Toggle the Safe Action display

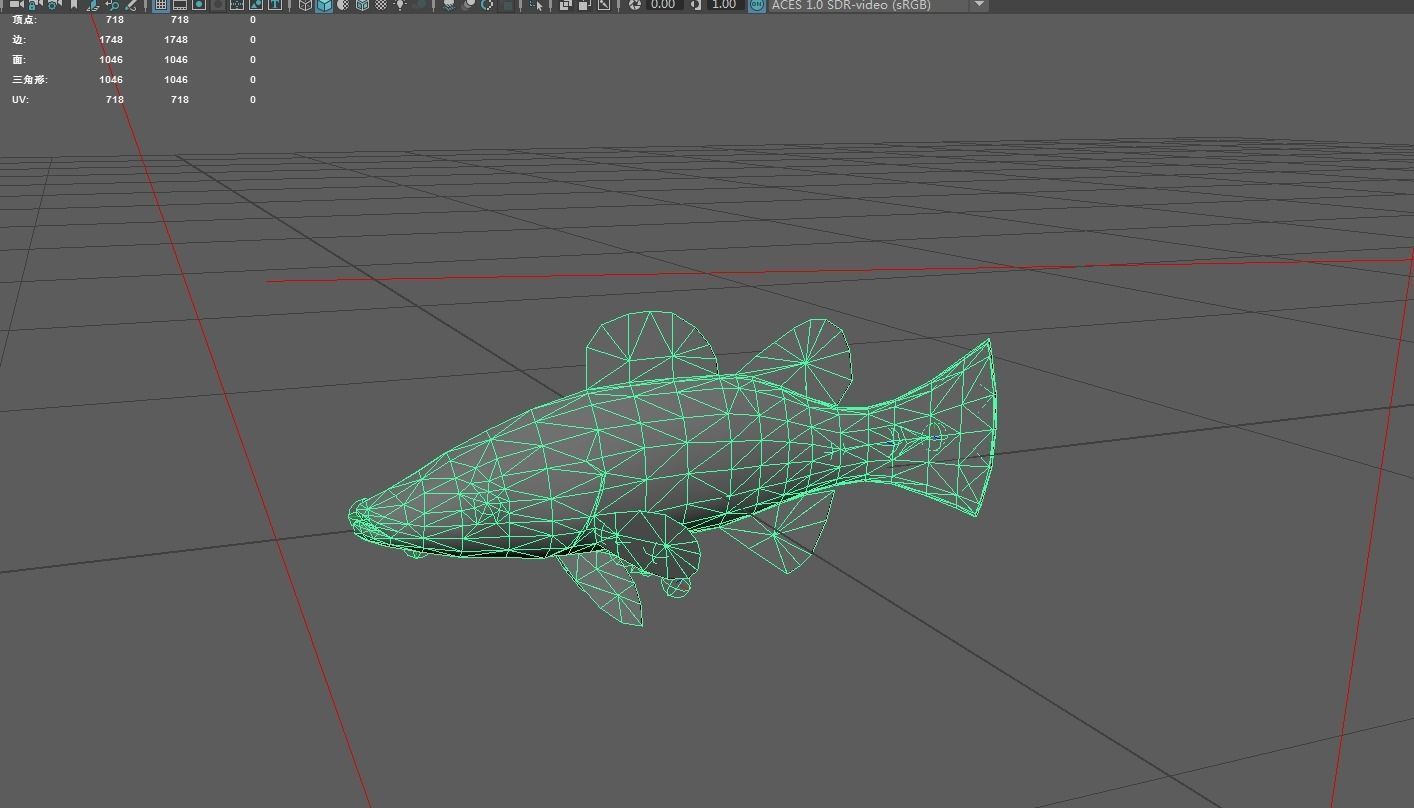(256, 5)
